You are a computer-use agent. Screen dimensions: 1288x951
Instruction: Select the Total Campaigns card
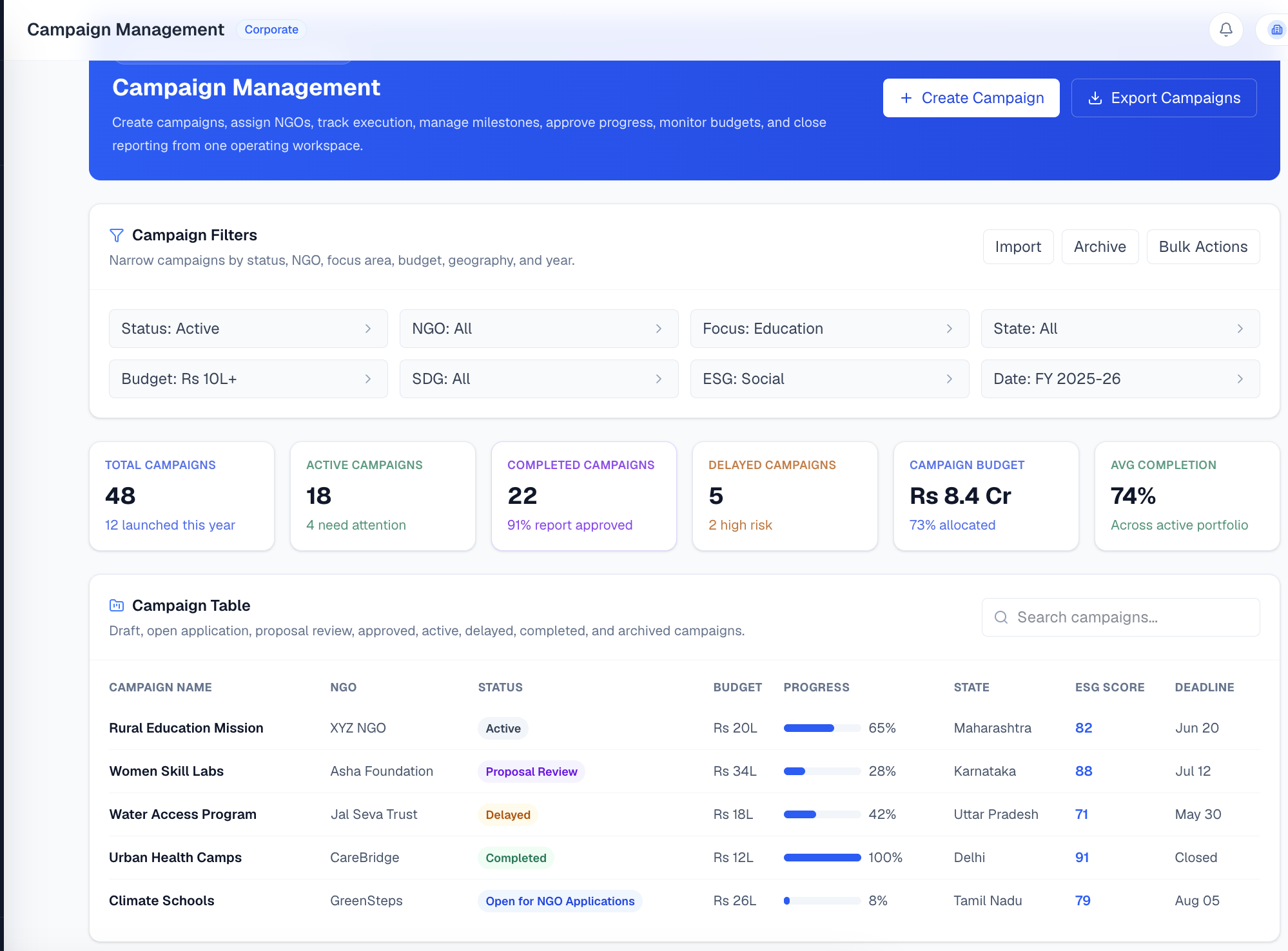click(x=182, y=496)
